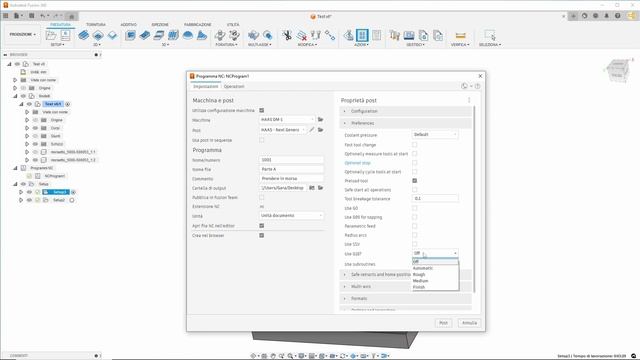Select NCProgram1 in the browser tree
This screenshot has width=640, height=360.
55,176
